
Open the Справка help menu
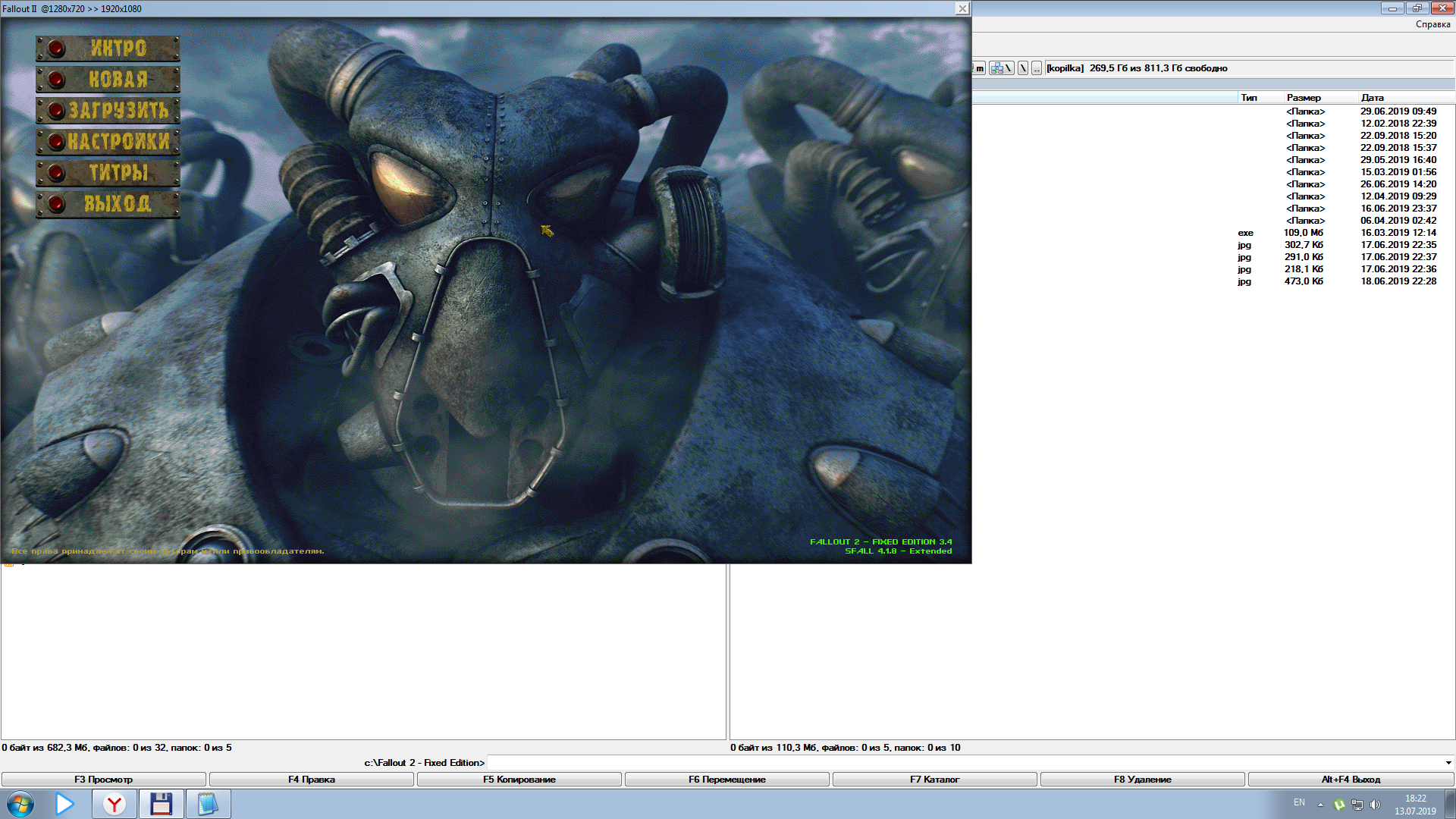point(1432,24)
